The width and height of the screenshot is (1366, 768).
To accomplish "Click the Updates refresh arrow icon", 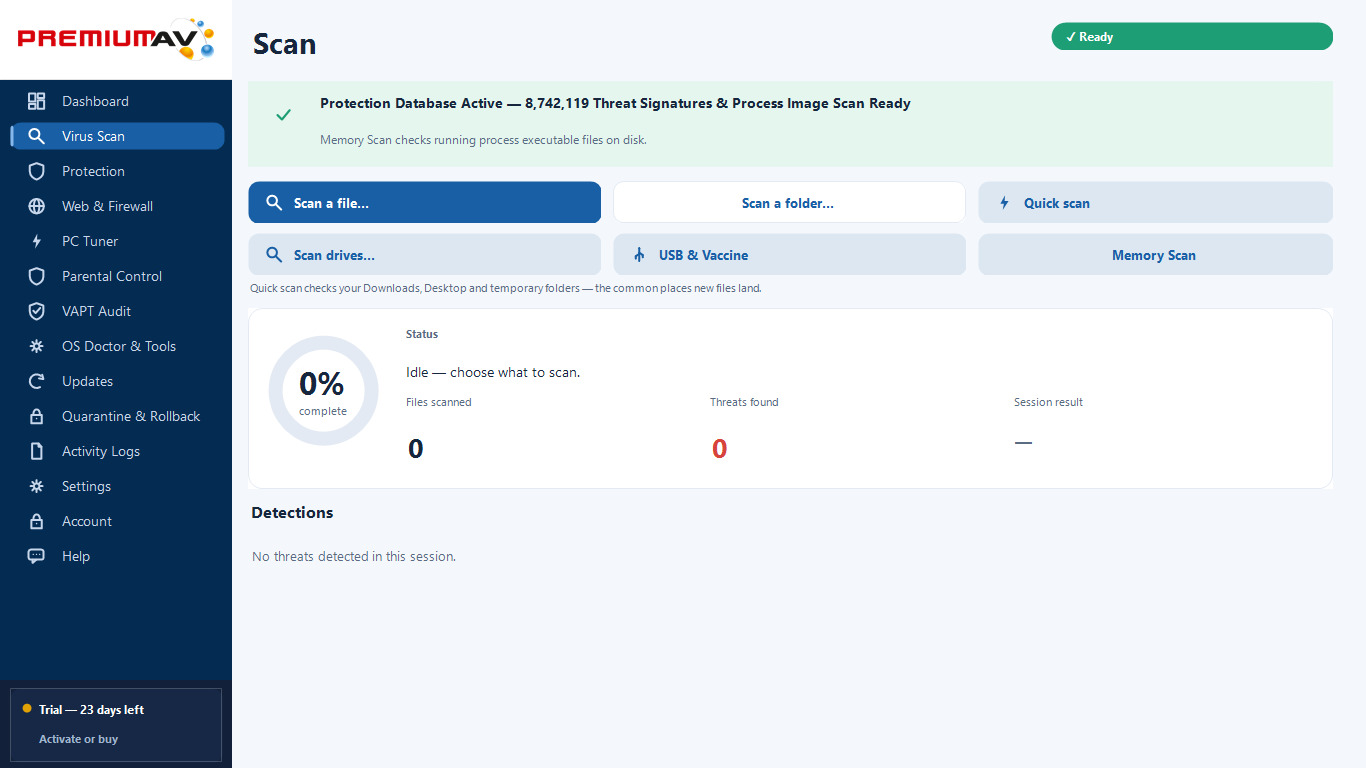I will click(x=37, y=381).
